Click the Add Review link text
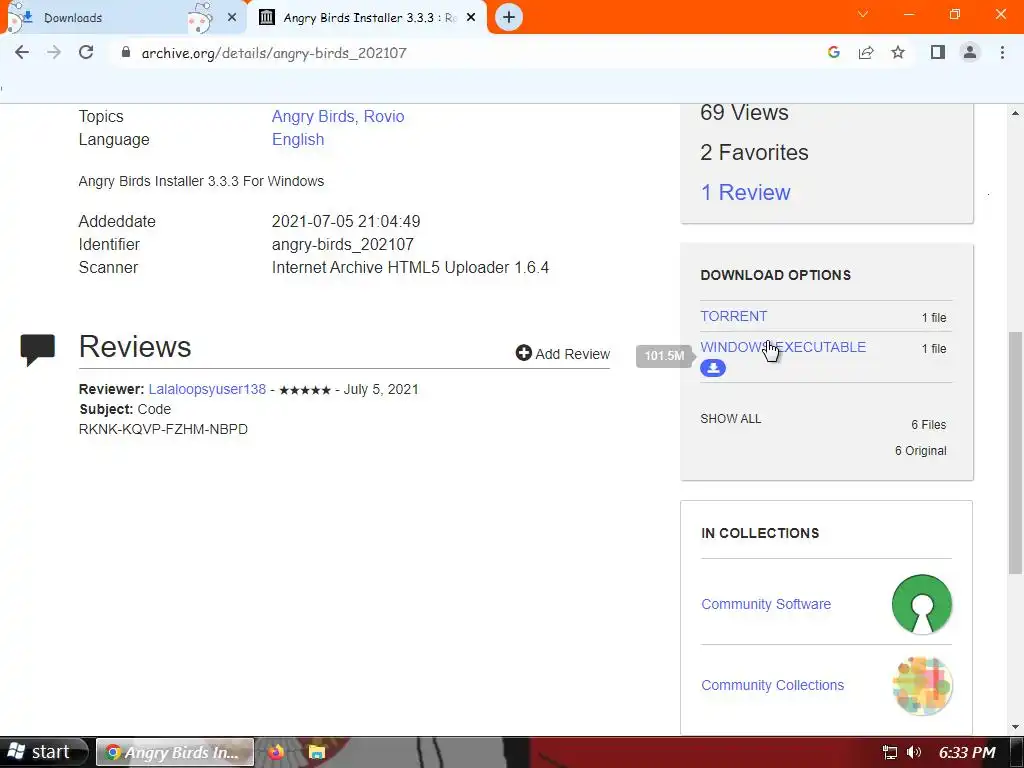The width and height of the screenshot is (1024, 768). point(573,354)
